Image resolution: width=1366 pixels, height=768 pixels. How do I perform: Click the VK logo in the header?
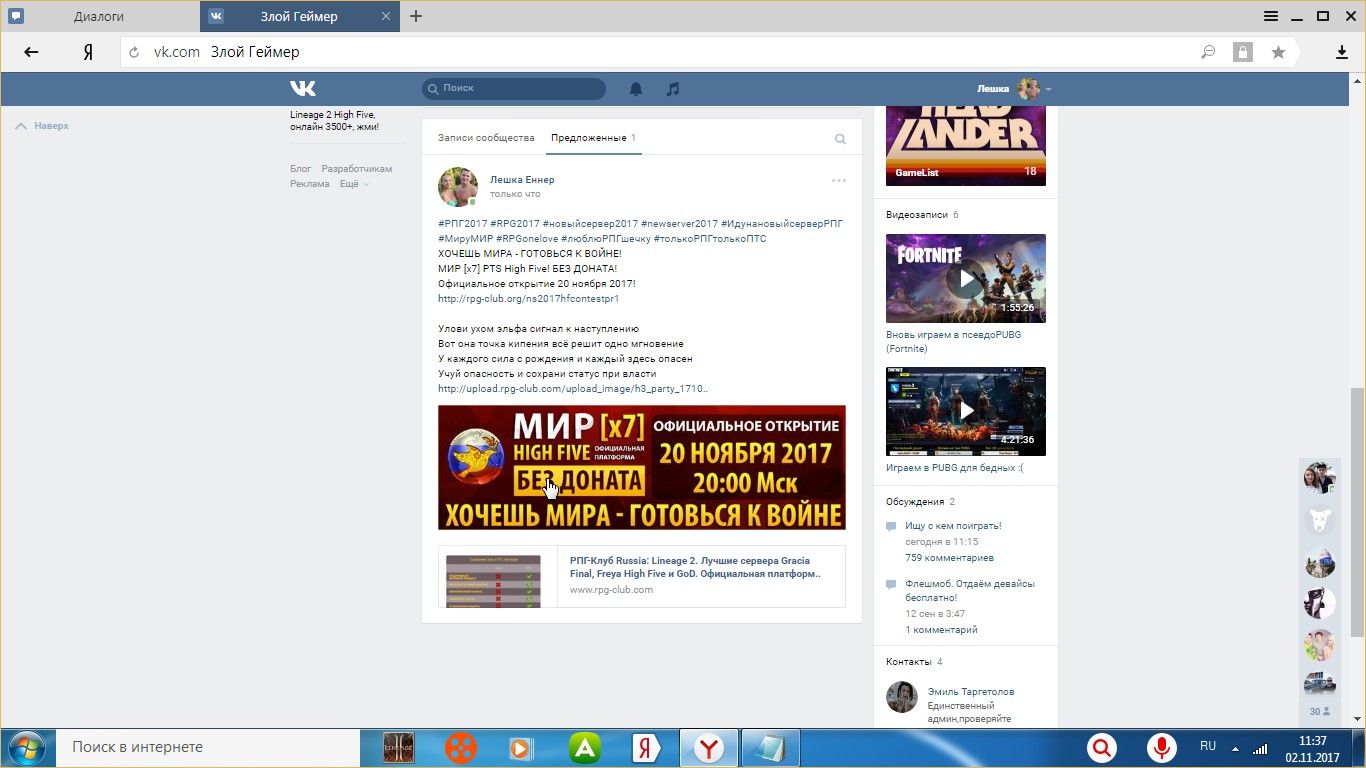pyautogui.click(x=303, y=88)
